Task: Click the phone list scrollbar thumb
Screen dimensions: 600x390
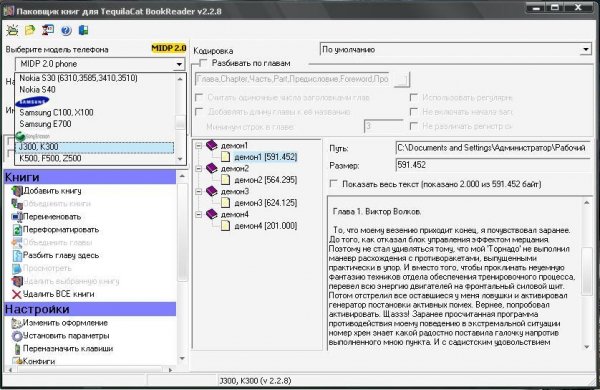Action: 180,122
